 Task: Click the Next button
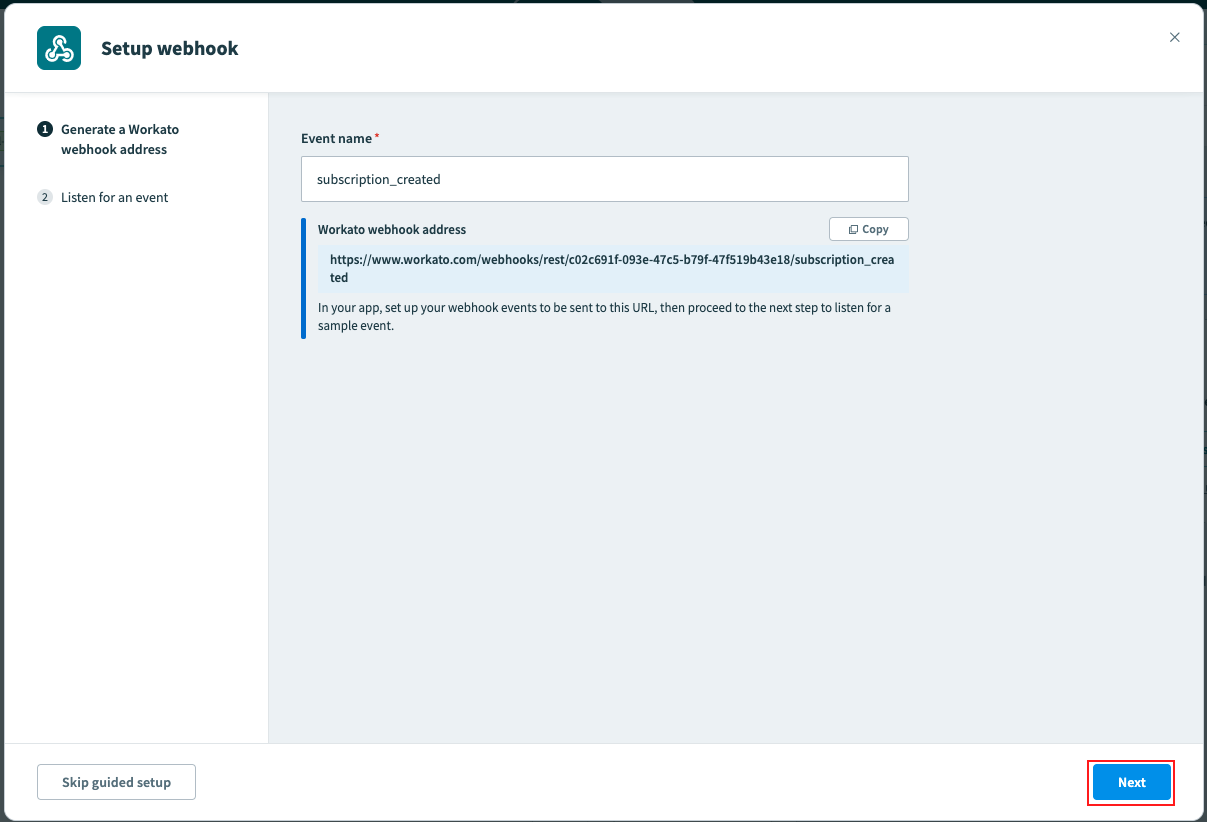pos(1131,782)
